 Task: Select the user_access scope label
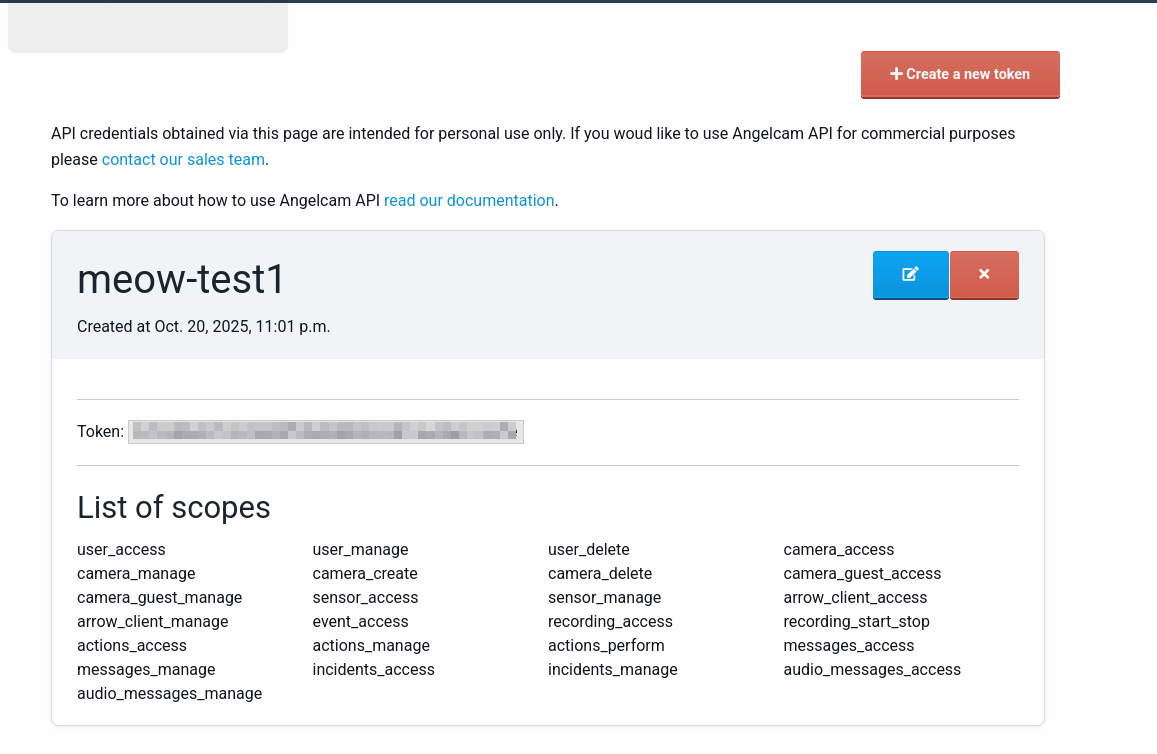tap(121, 549)
